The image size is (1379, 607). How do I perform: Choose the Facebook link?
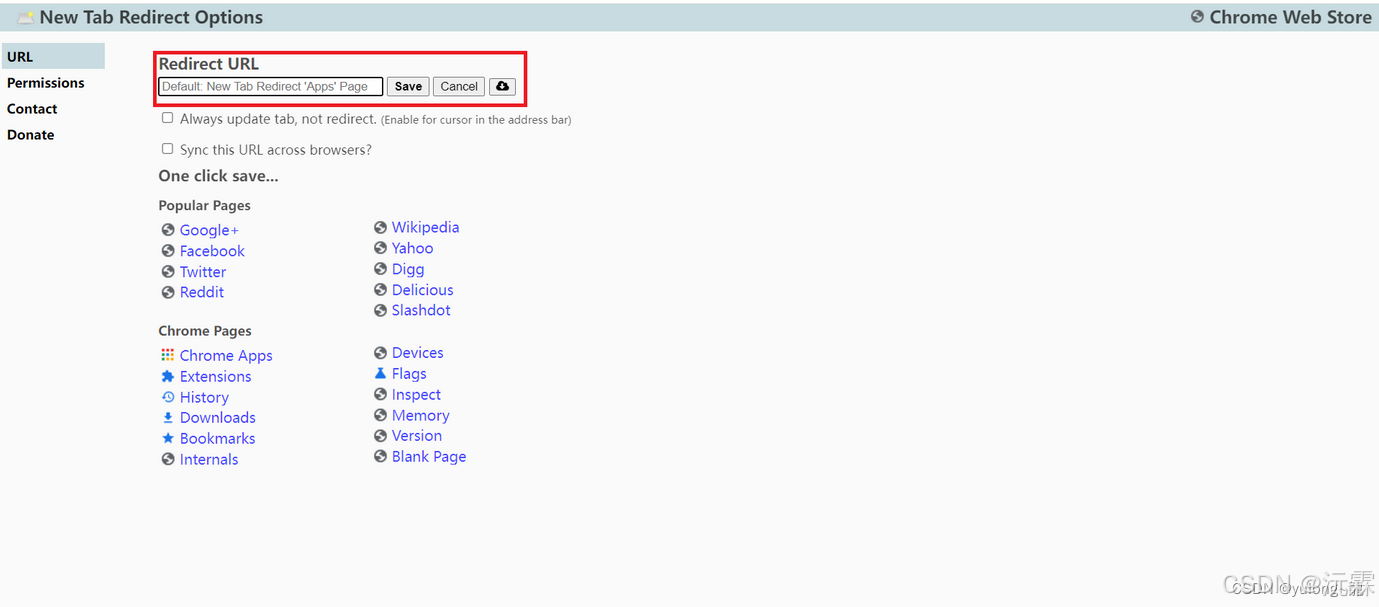(212, 251)
